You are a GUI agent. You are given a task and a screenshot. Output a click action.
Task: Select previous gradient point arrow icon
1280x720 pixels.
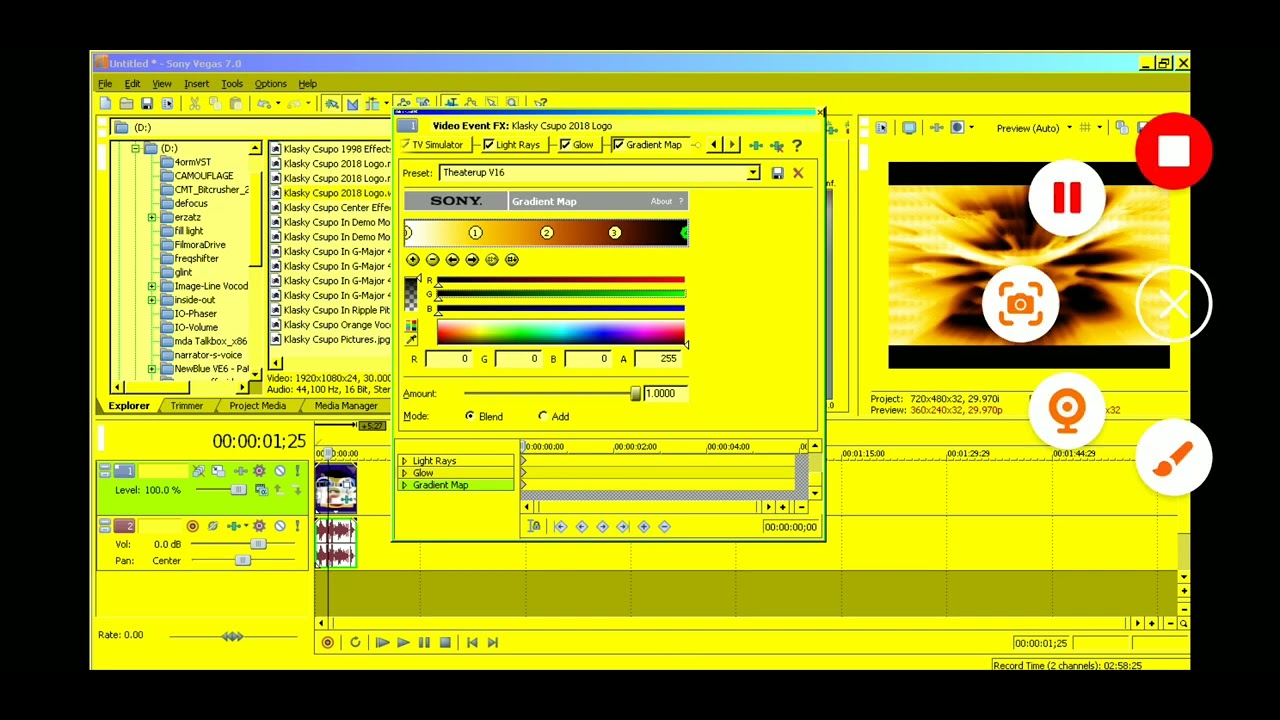click(x=452, y=260)
